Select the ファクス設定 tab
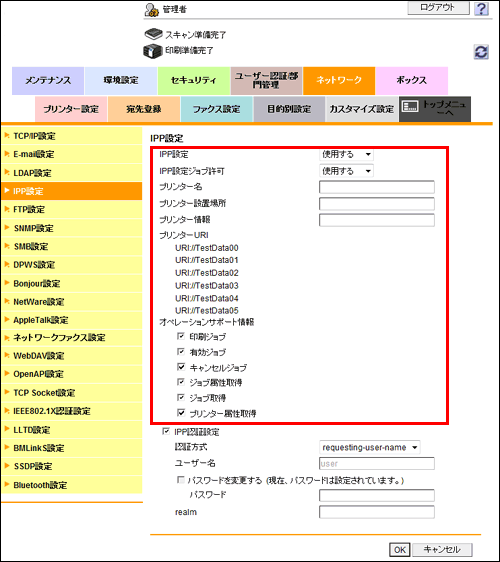Screen dimensions: 500x562 point(216,109)
